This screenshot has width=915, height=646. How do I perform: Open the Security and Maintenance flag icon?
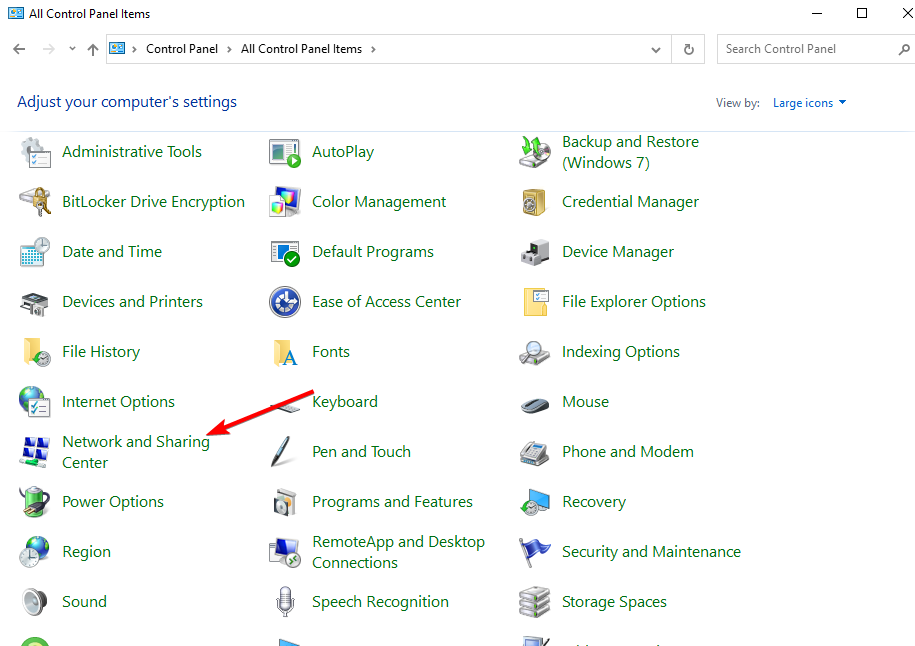pyautogui.click(x=535, y=552)
